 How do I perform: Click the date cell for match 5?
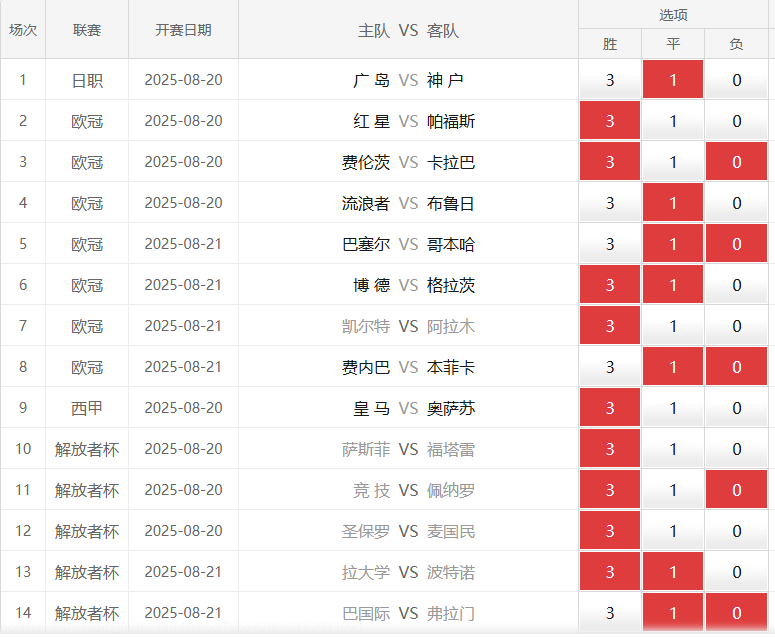point(183,244)
